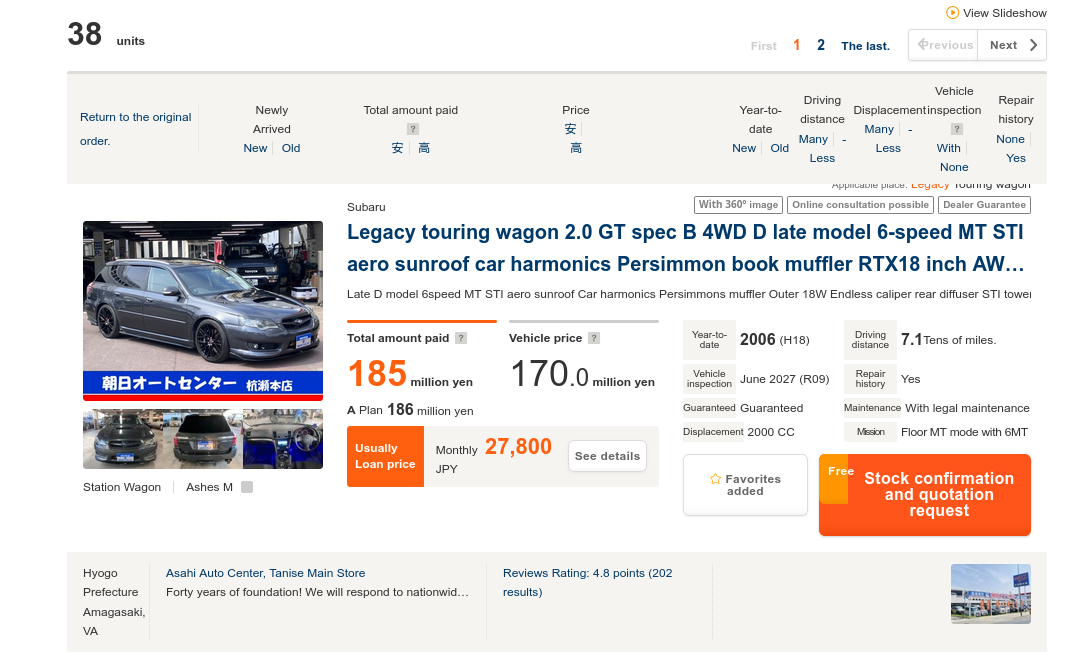The width and height of the screenshot is (1079, 665).
Task: Click the Previous page button
Action: point(943,45)
